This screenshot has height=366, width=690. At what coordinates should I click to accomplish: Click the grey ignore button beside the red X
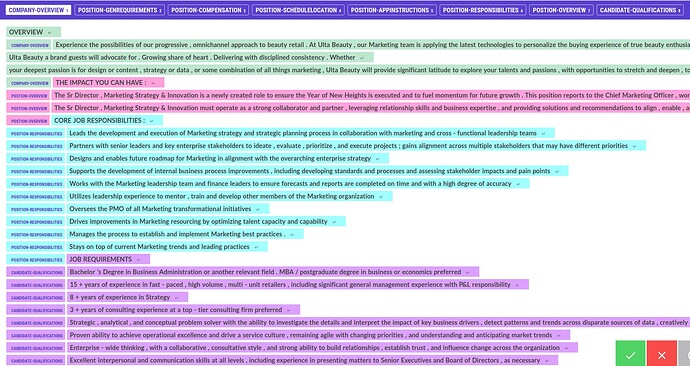click(x=684, y=354)
